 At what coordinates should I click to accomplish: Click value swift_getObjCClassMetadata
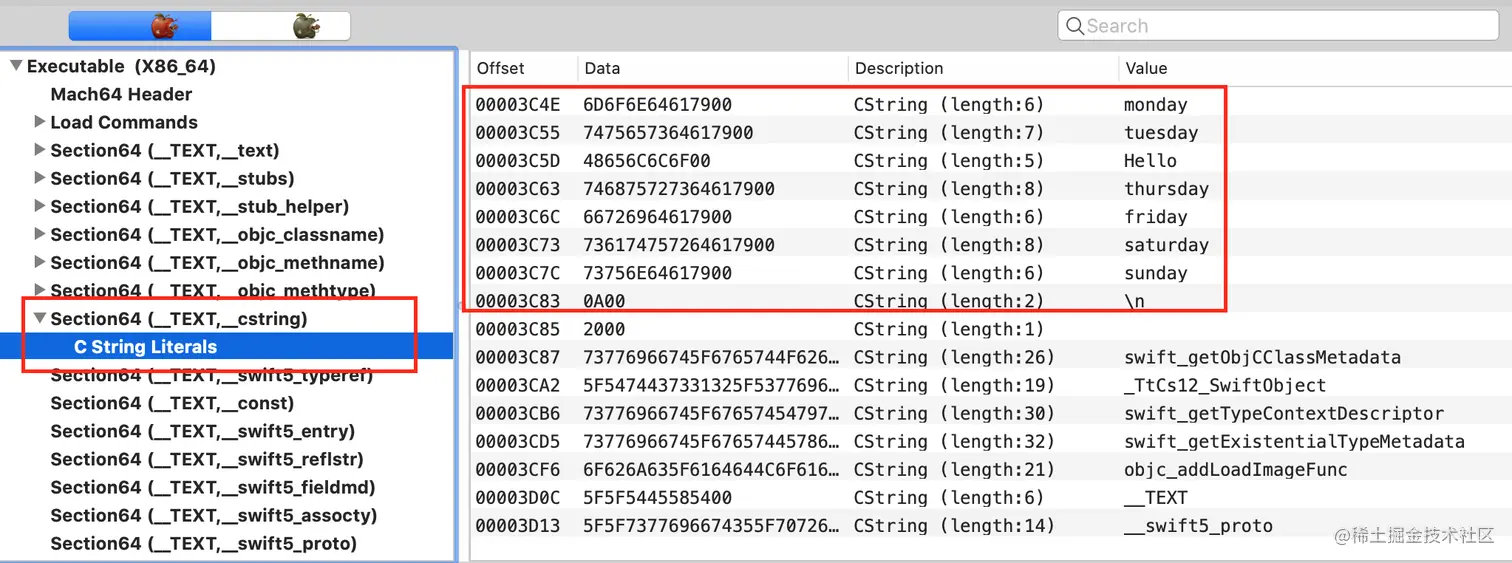coord(1262,357)
